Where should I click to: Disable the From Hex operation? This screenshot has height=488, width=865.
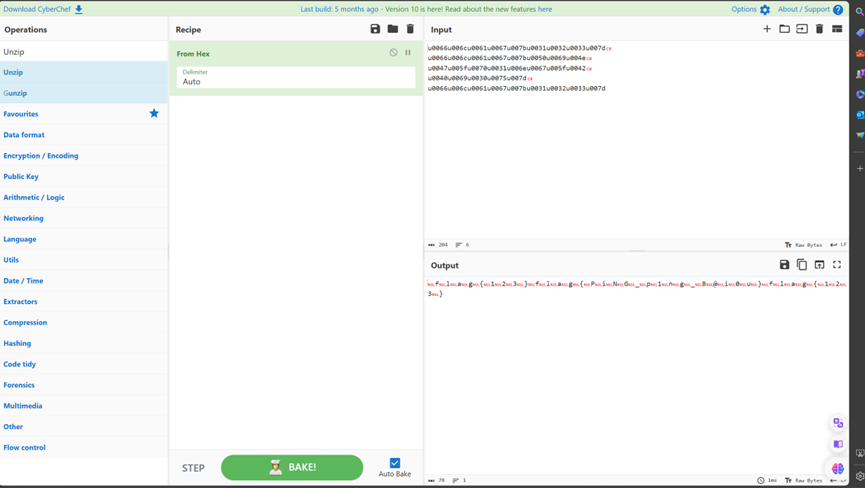tap(393, 52)
